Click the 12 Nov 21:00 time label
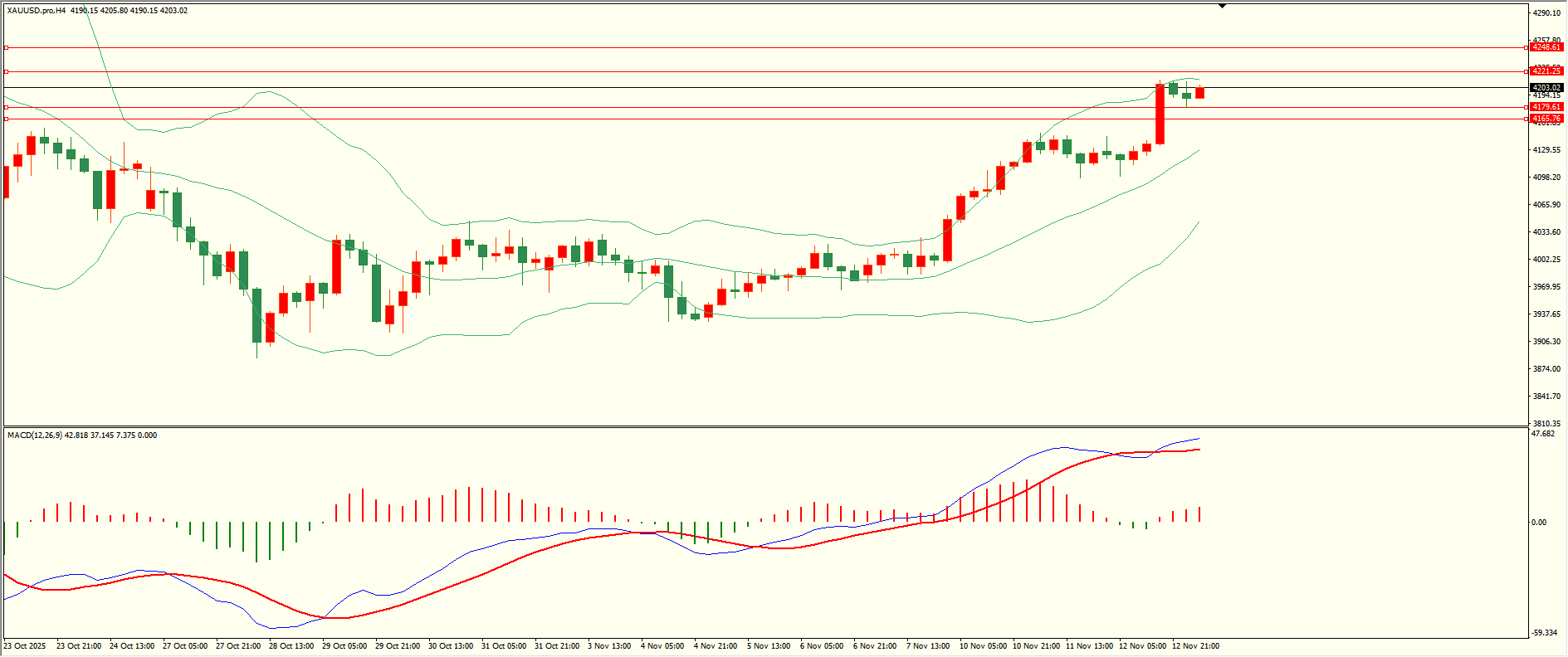This screenshot has width=1568, height=657. pyautogui.click(x=1195, y=646)
